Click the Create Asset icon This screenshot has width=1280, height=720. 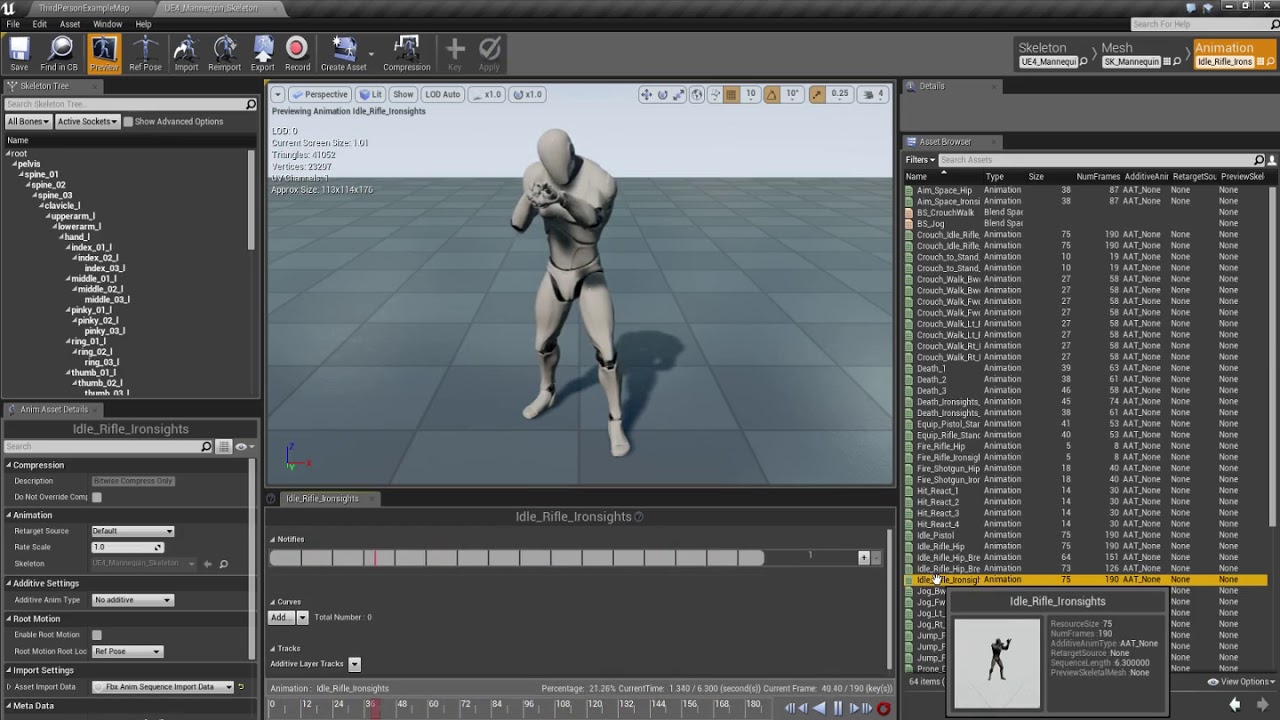pos(343,54)
